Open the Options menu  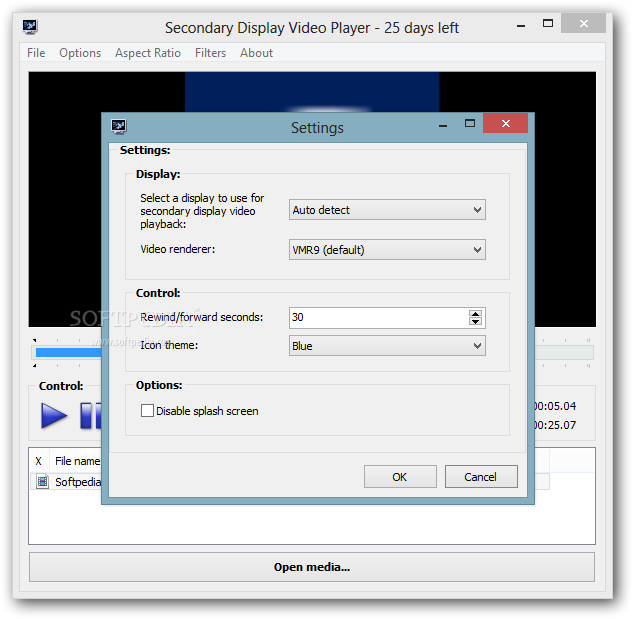80,53
